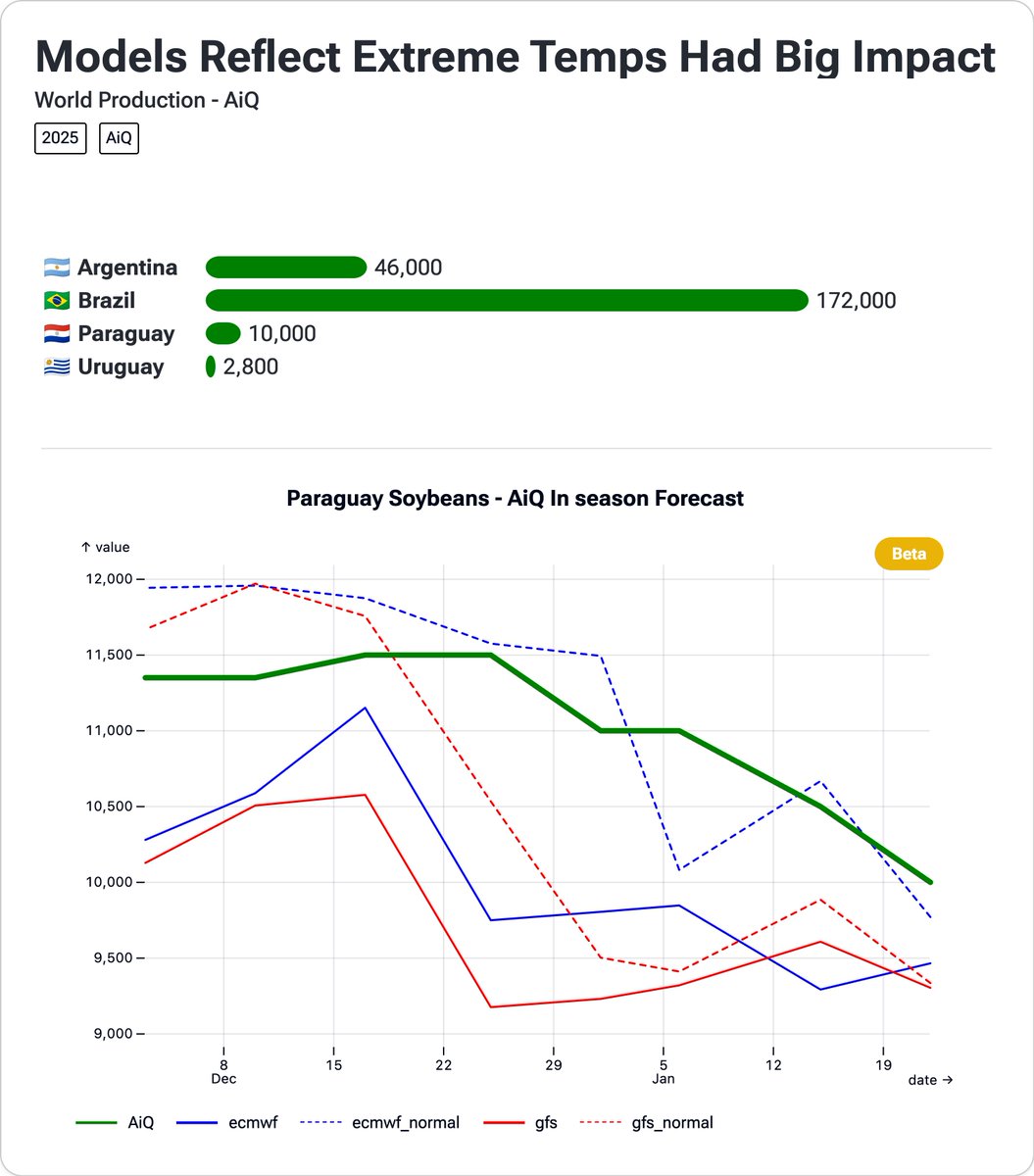Screen dimensions: 1034x1176
Task: Click the 'date →' axis label
Action: point(930,1079)
